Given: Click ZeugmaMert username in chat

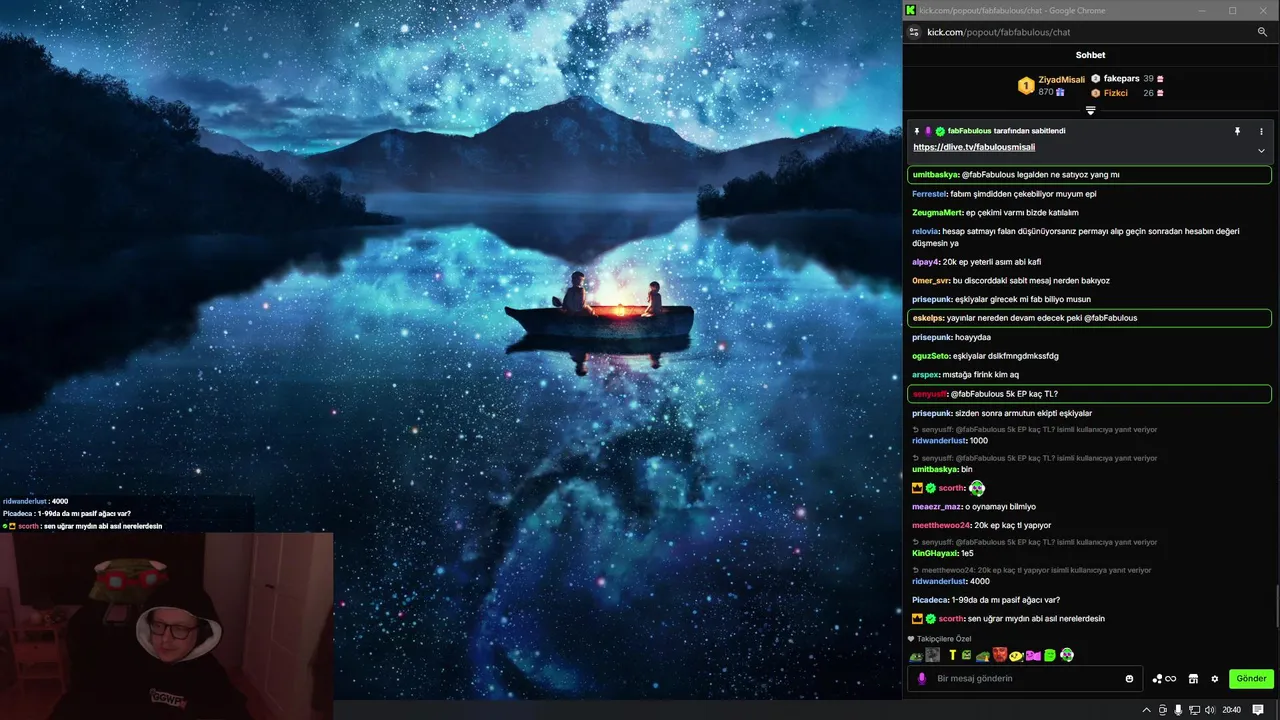Looking at the screenshot, I should point(937,212).
